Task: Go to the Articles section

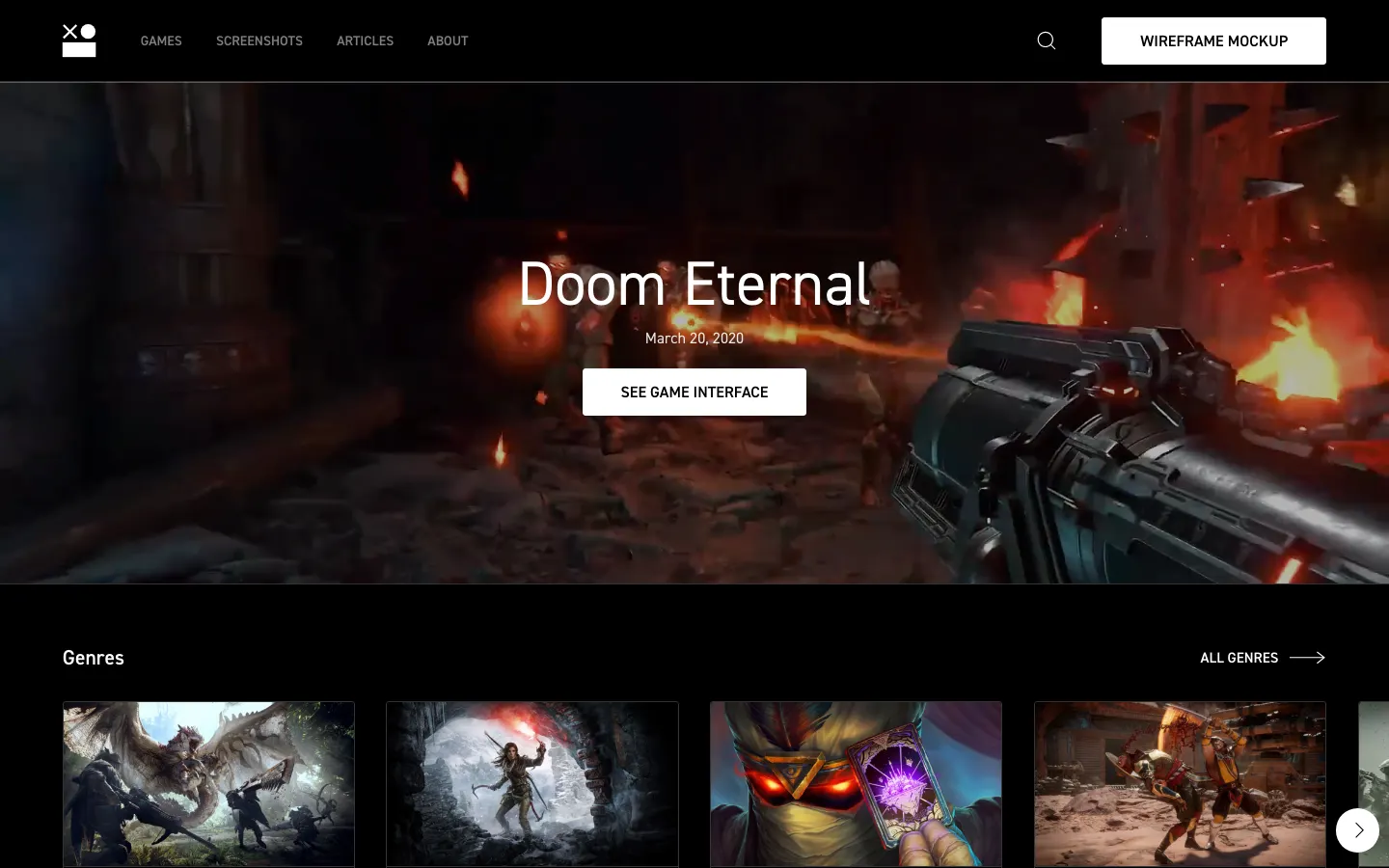Action: [365, 41]
